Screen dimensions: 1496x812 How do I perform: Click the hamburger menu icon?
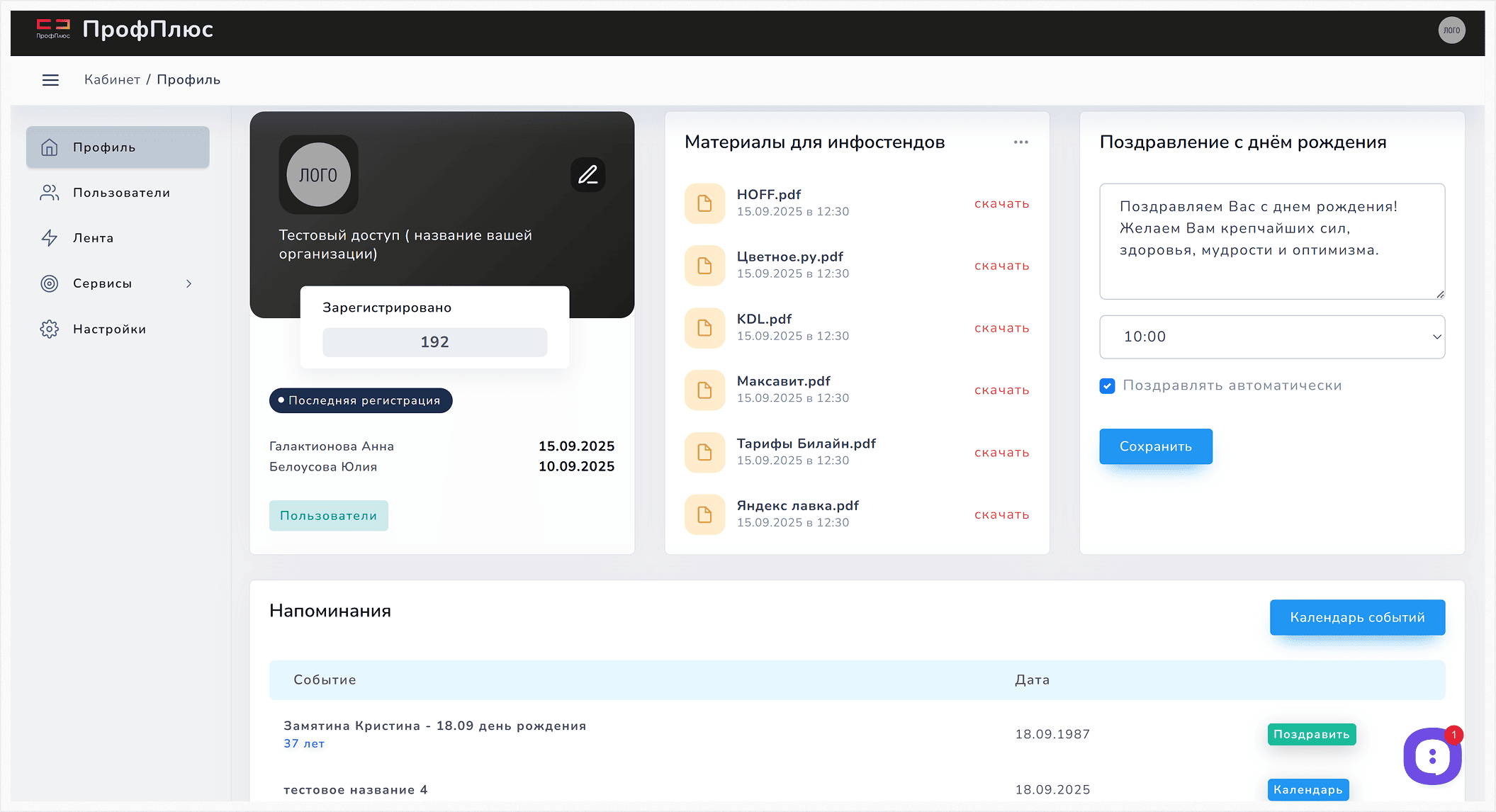coord(50,80)
